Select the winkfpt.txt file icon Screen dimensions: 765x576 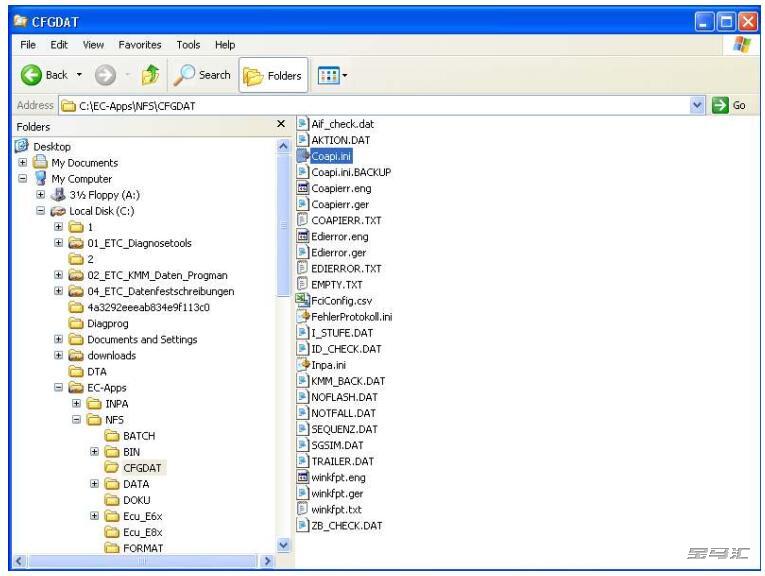[303, 510]
